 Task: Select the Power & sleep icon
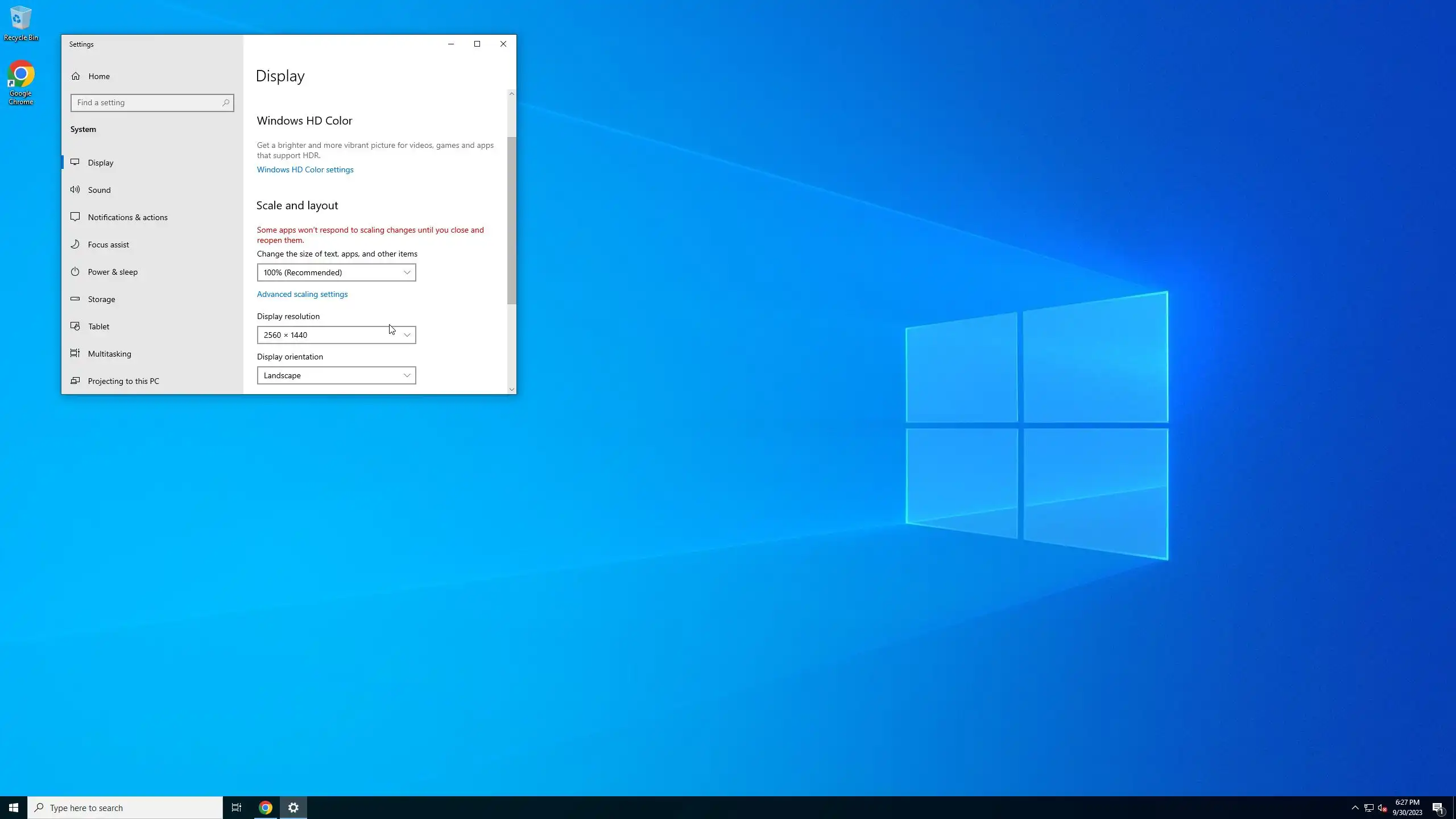(x=75, y=272)
